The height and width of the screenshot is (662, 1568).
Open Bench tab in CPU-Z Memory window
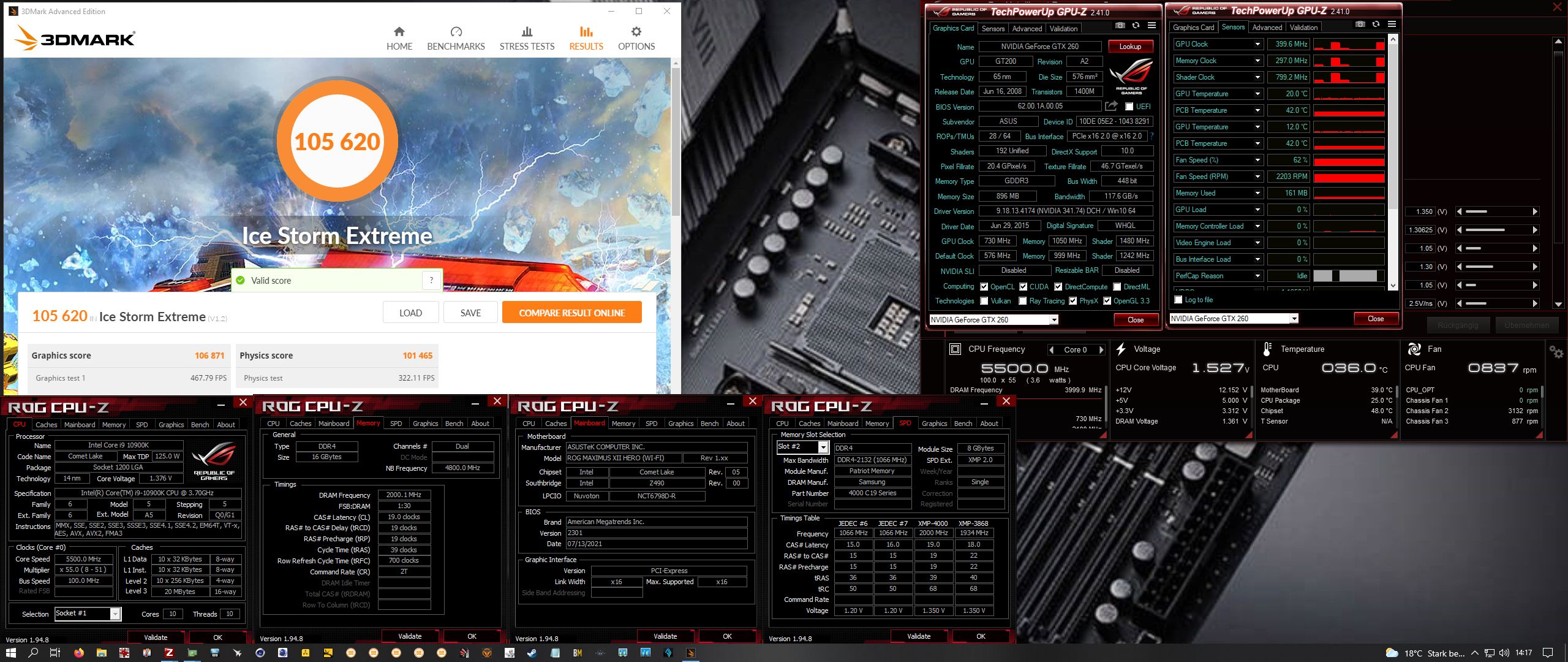(454, 424)
